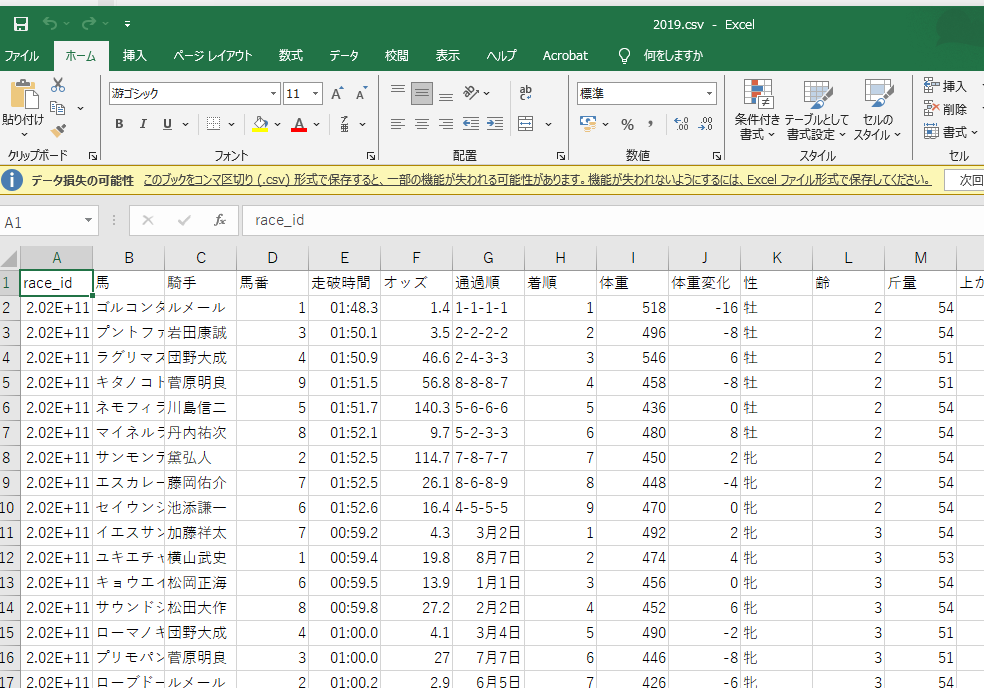Apply comma style icon
984x688 pixels.
click(x=651, y=124)
